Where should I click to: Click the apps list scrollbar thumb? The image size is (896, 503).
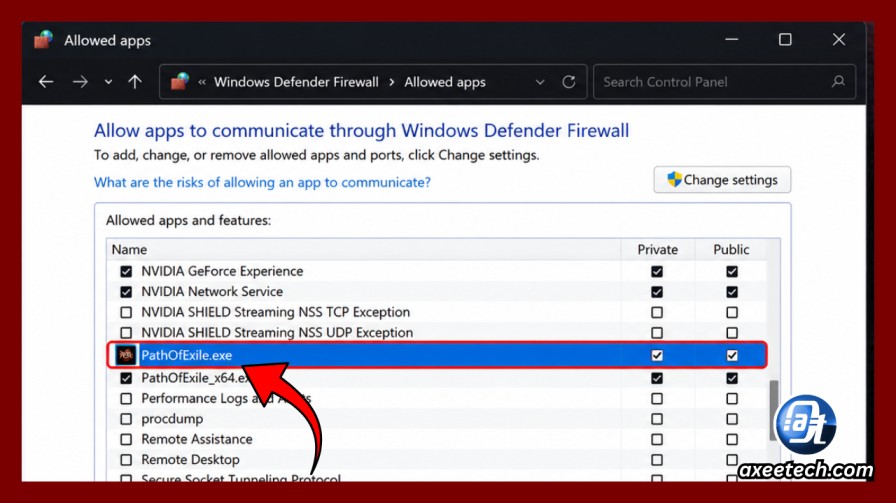[x=774, y=410]
